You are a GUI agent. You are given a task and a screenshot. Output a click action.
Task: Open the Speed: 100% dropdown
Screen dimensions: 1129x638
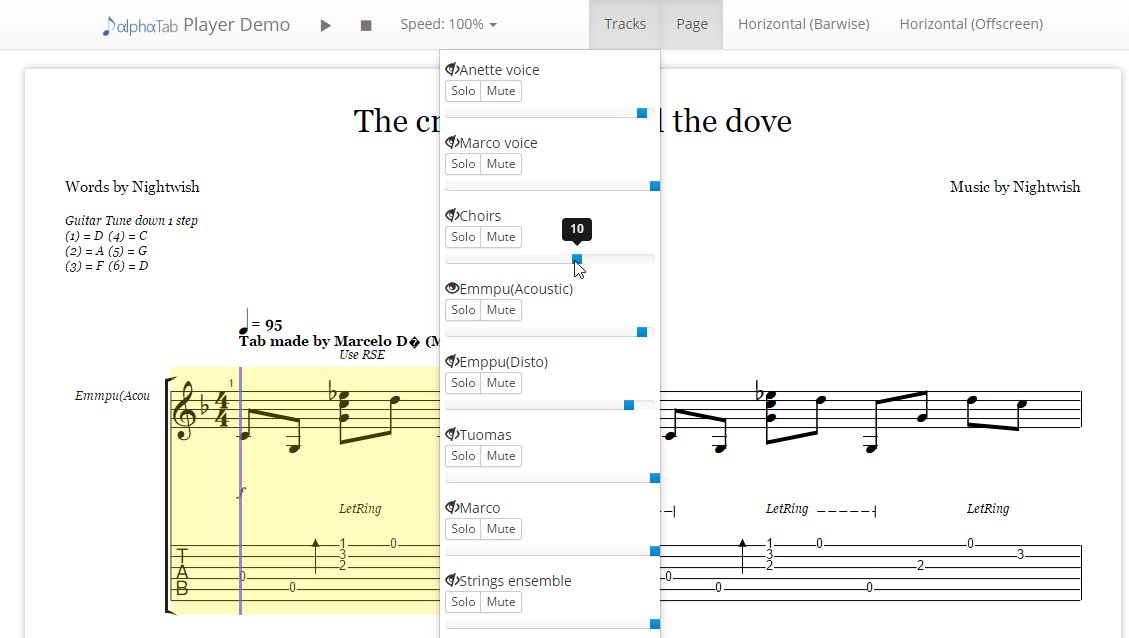click(449, 24)
